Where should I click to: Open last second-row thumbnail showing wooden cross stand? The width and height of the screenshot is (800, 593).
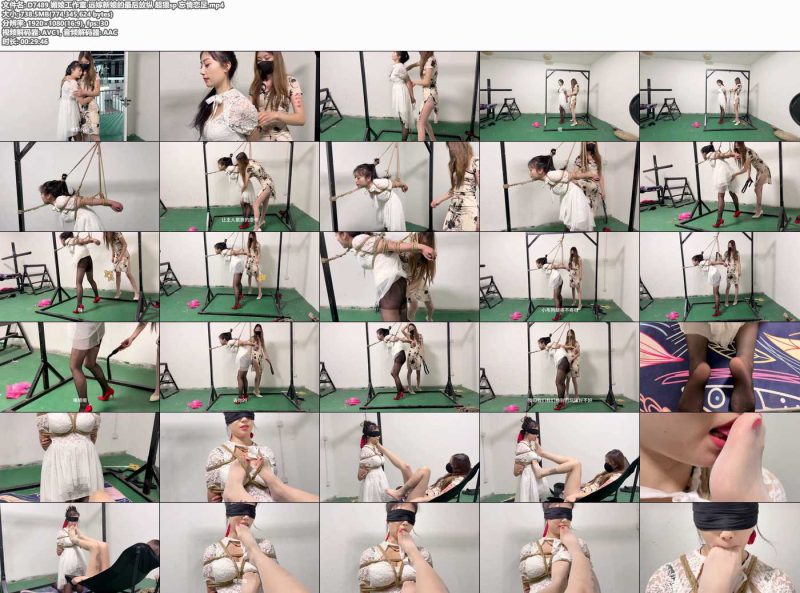point(720,187)
